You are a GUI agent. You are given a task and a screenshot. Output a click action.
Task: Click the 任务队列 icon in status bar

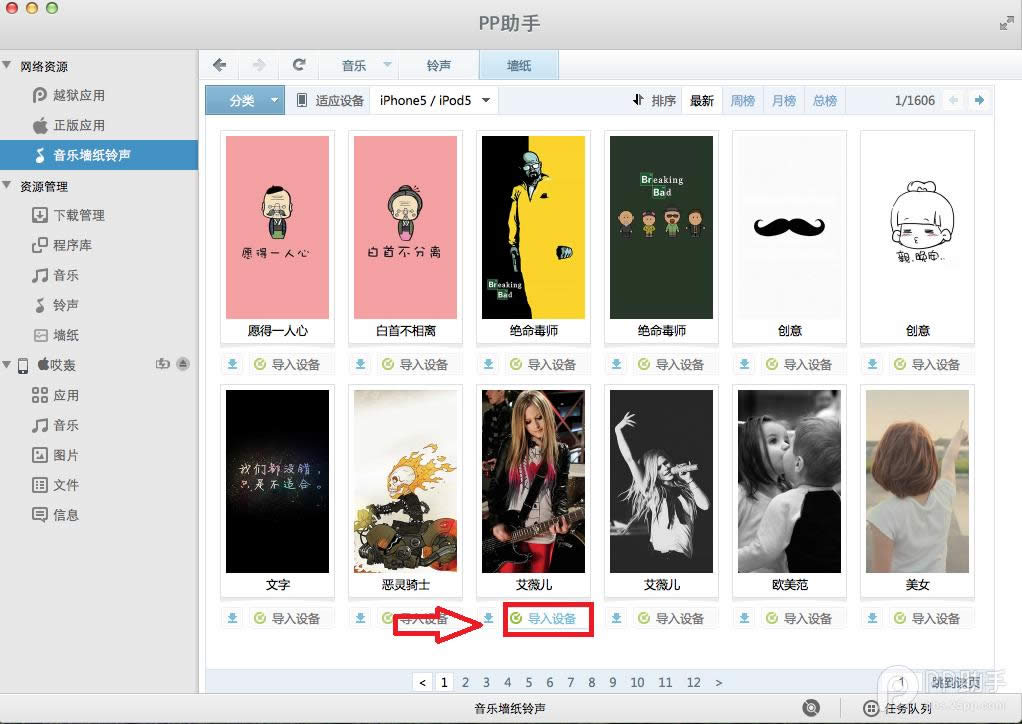pos(845,708)
